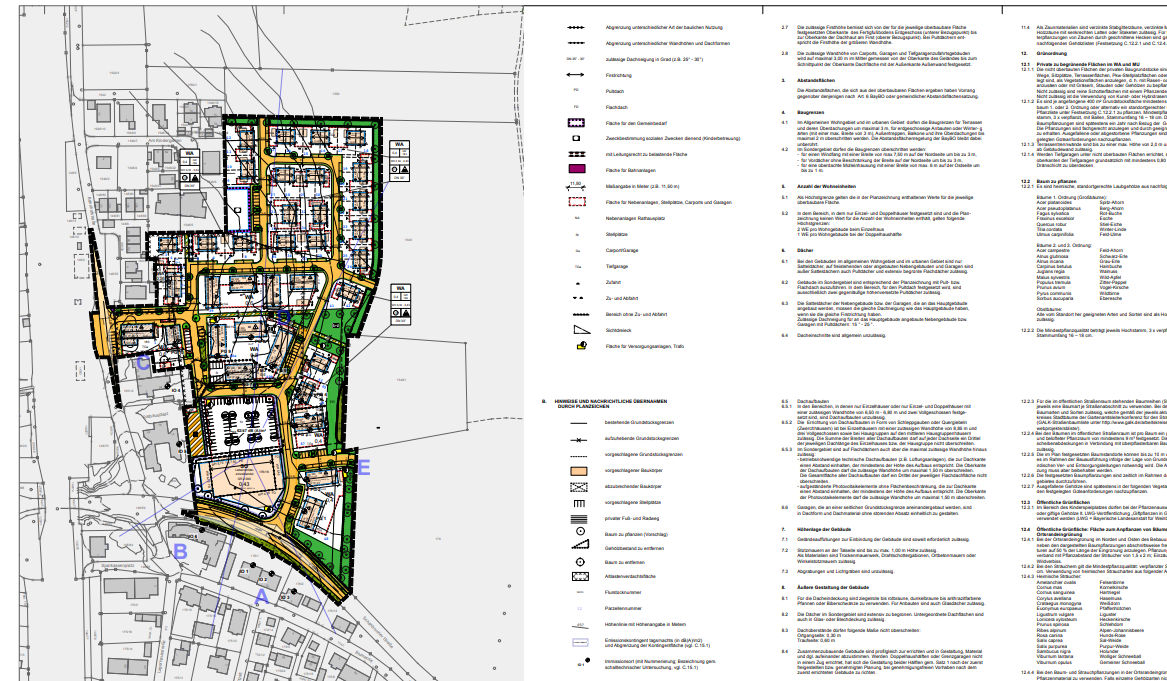The width and height of the screenshot is (1167, 681).
Task: Click the tree name 'Quercus robur'
Action: (x=1050, y=224)
